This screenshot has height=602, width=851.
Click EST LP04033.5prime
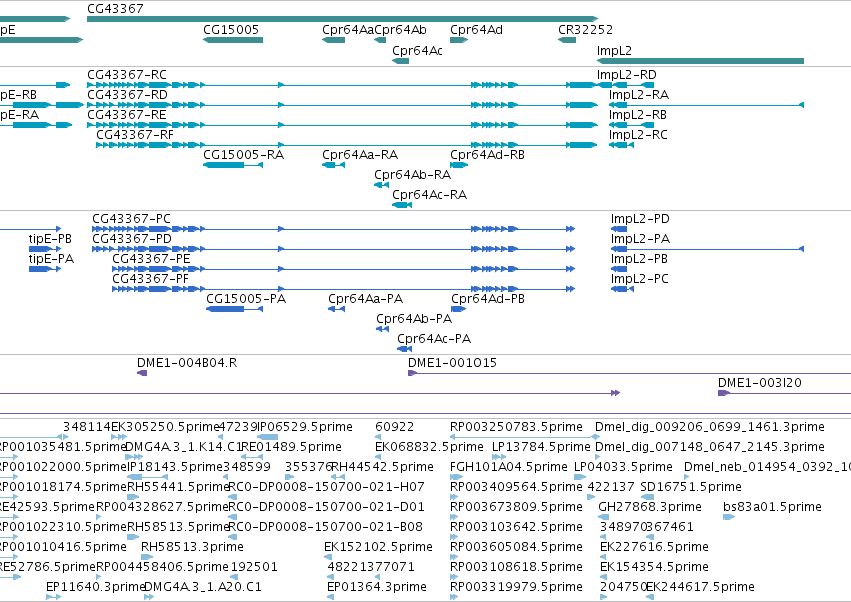point(580,477)
